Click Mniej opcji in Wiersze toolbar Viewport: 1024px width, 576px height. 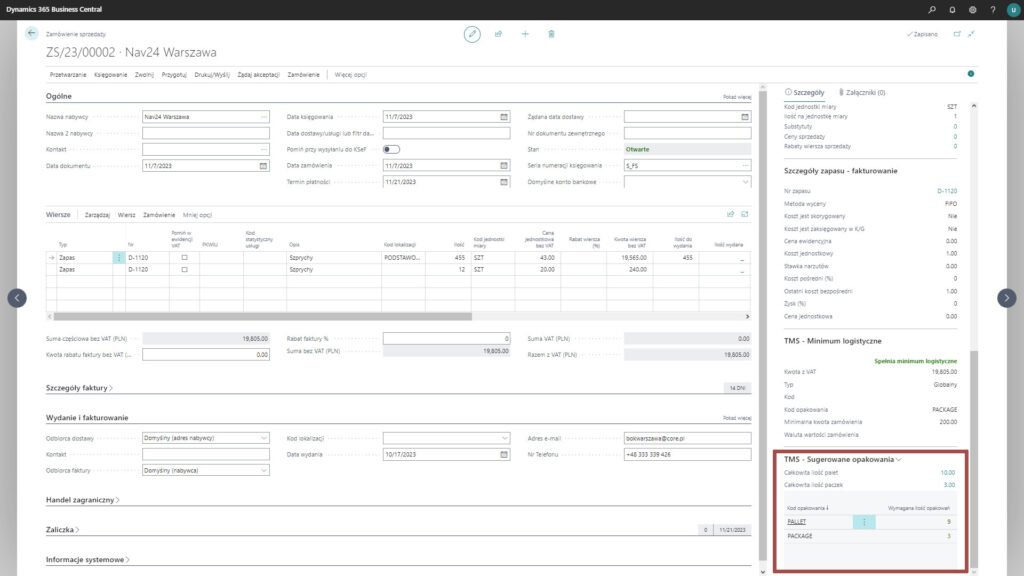click(197, 215)
